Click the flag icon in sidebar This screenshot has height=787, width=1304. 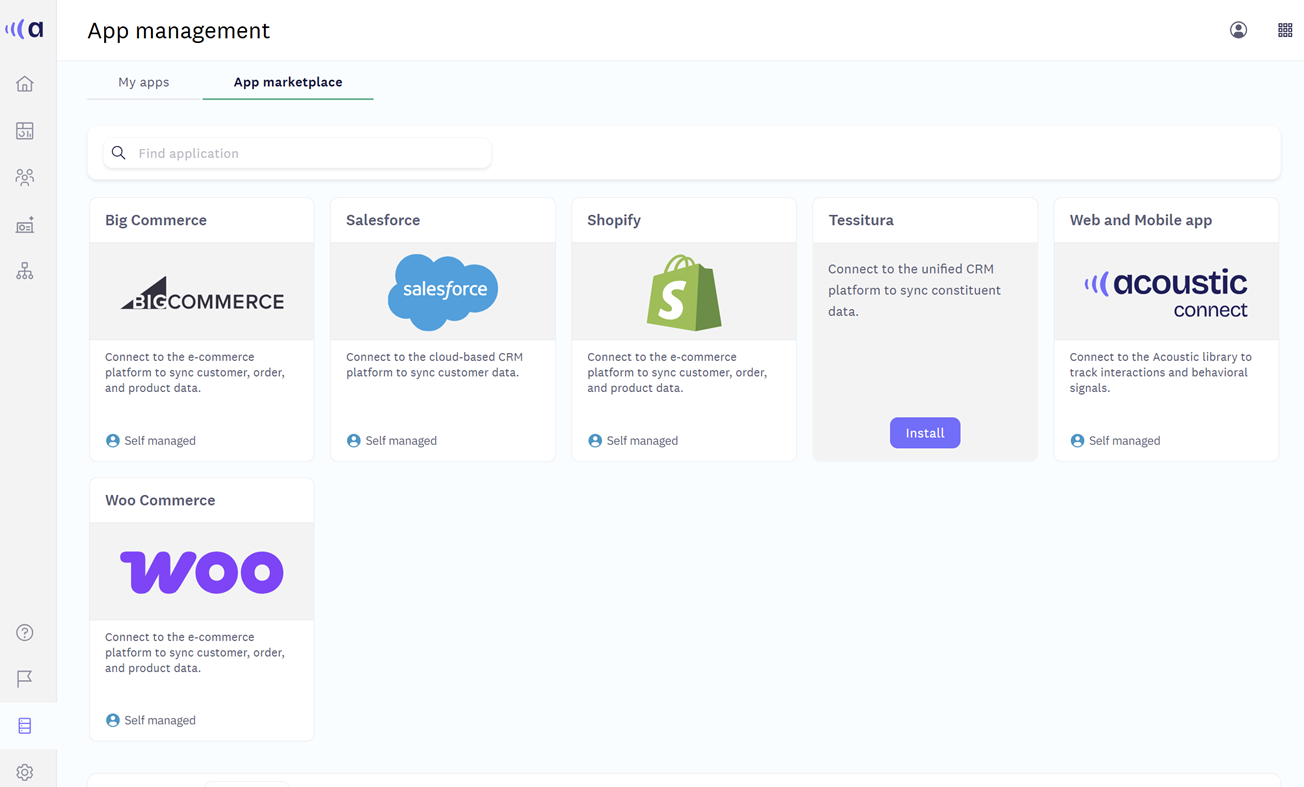(x=25, y=679)
